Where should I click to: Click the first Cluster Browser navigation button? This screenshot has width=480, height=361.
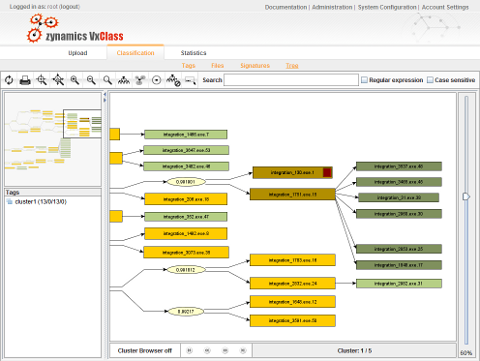pos(189,351)
